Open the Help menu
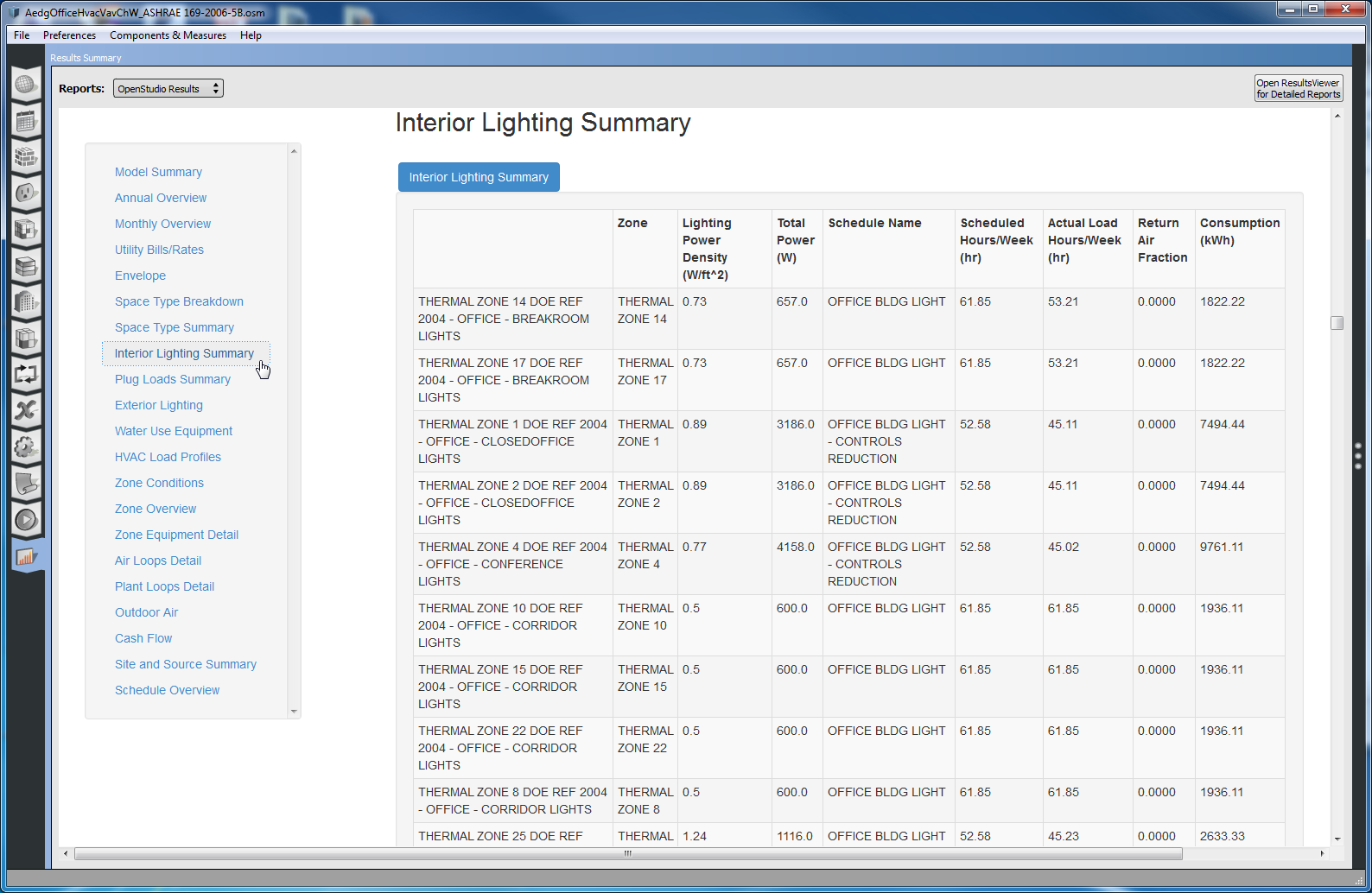Screen dimensions: 1372x893 pyautogui.click(x=251, y=35)
